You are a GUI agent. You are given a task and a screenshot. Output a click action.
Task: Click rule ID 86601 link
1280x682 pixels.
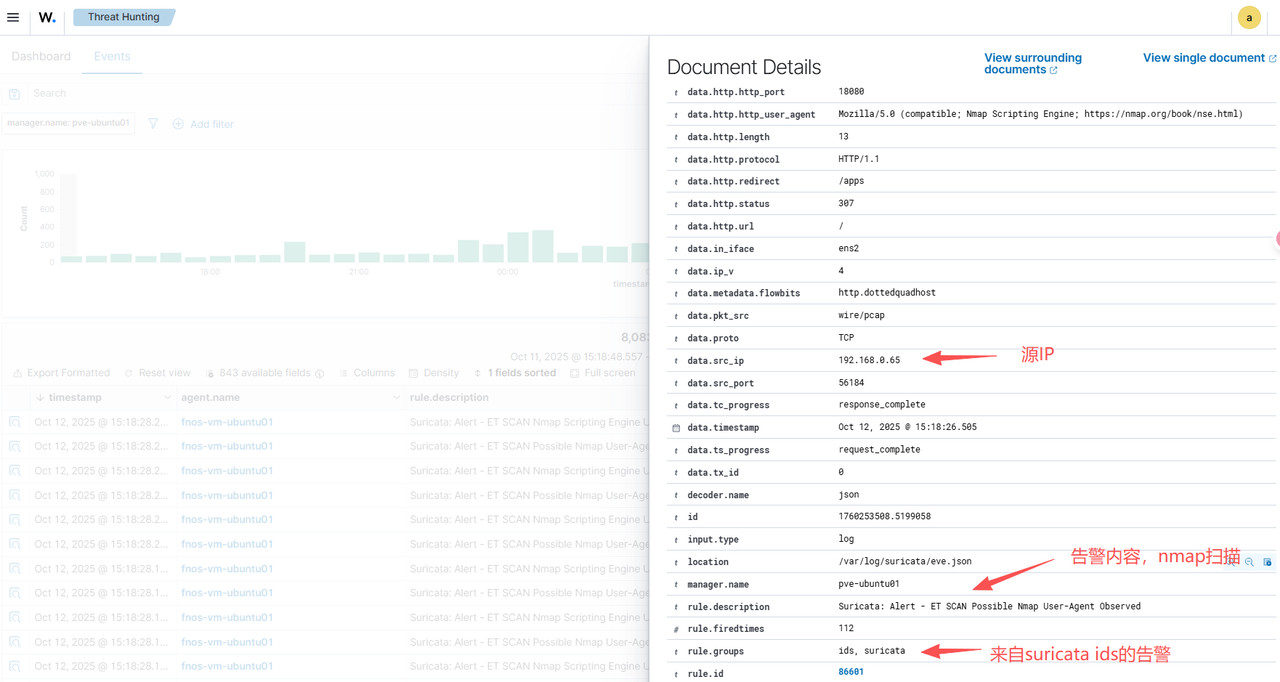click(851, 672)
